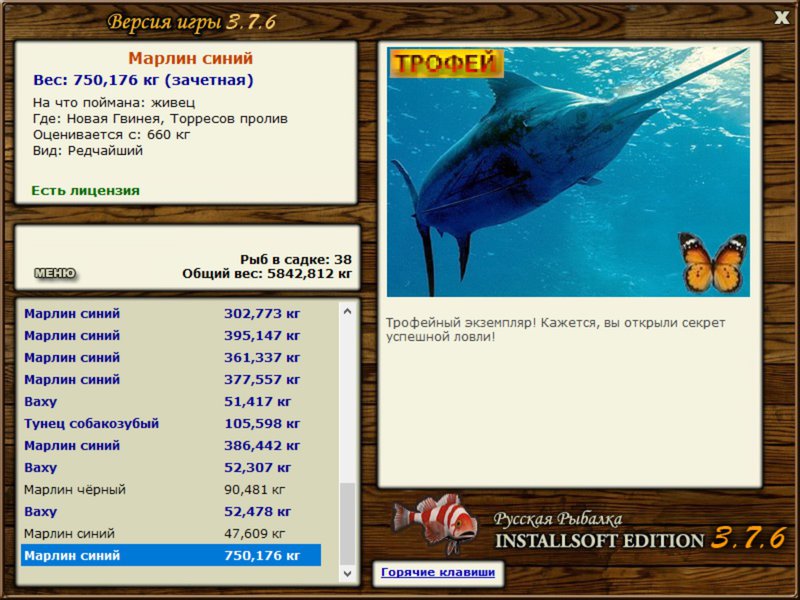Click the ТРОФЕЙ badge on the photo
Image resolution: width=800 pixels, height=600 pixels.
click(446, 63)
